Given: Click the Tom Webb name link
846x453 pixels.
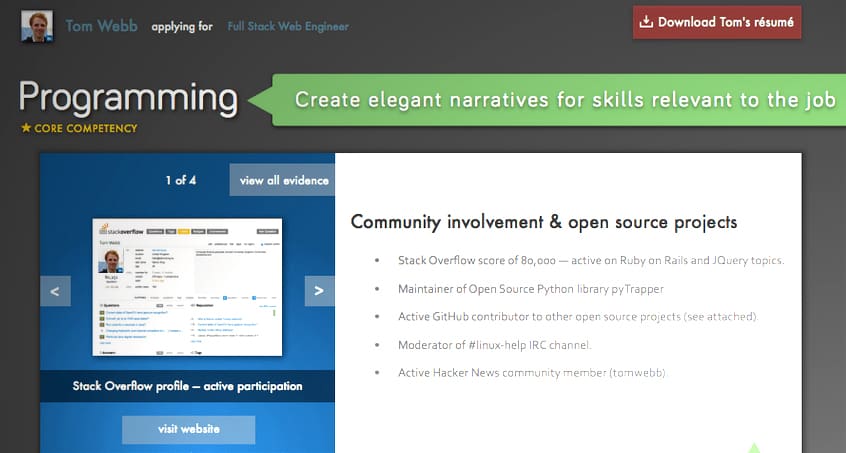Looking at the screenshot, I should tap(100, 26).
